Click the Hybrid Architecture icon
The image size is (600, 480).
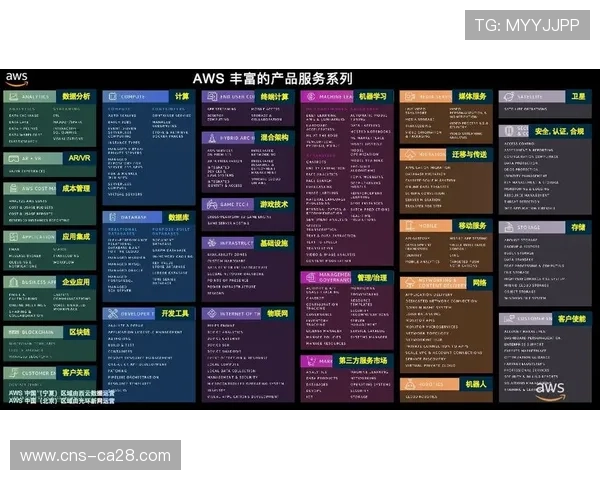(x=212, y=138)
